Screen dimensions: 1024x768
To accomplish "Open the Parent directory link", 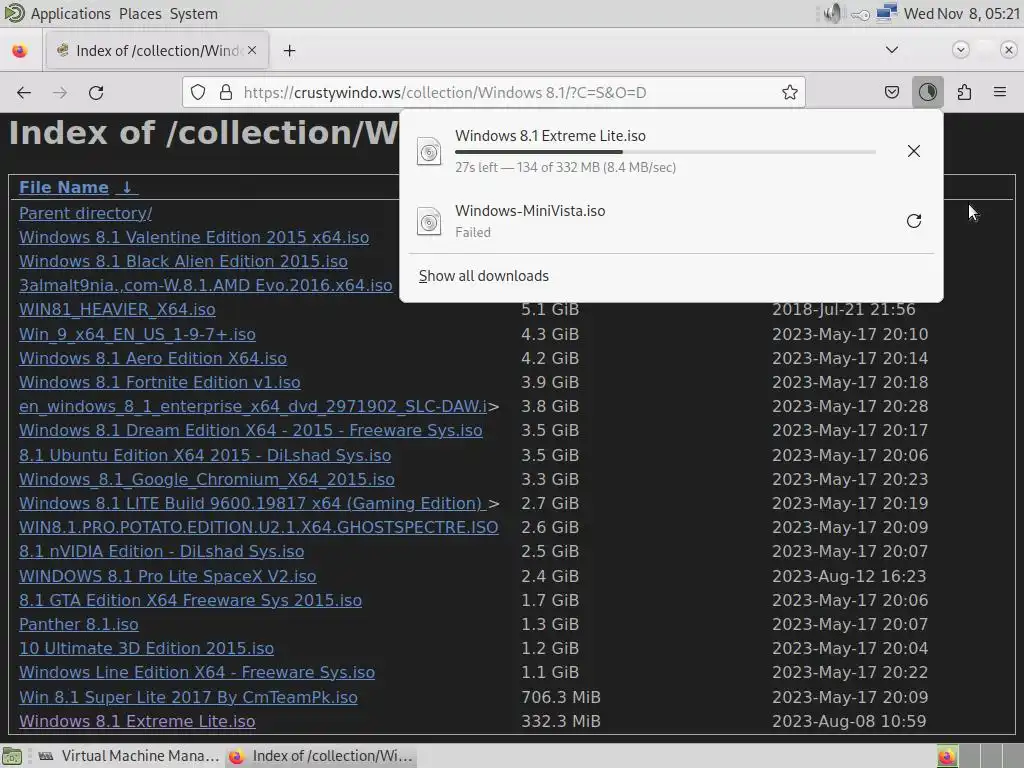I will [86, 214].
